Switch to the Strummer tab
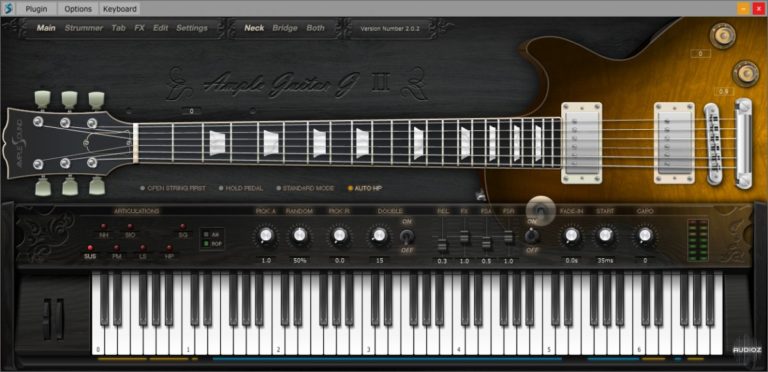The width and height of the screenshot is (768, 372). [x=84, y=28]
